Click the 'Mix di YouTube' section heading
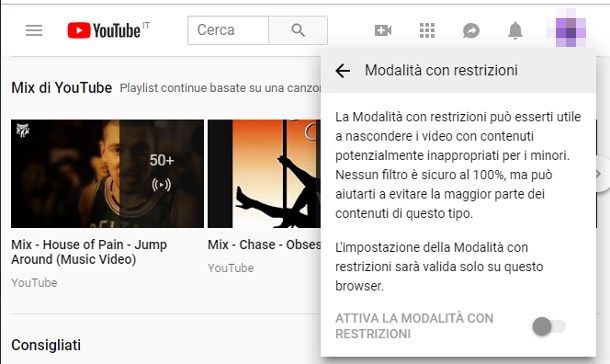 tap(61, 88)
